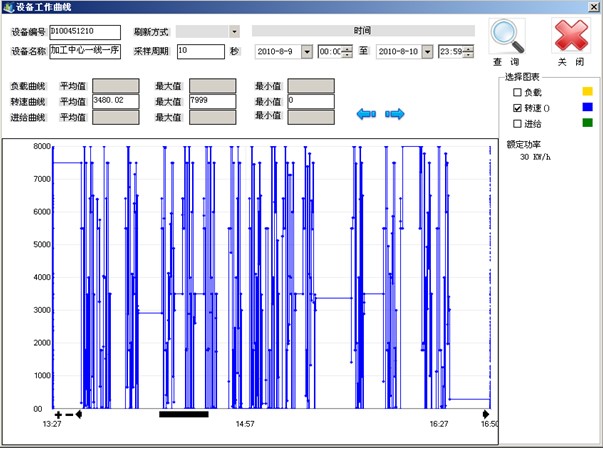Image resolution: width=603 pixels, height=449 pixels.
Task: Click the 转速曲线 maximum value field 7999
Action: [213, 101]
